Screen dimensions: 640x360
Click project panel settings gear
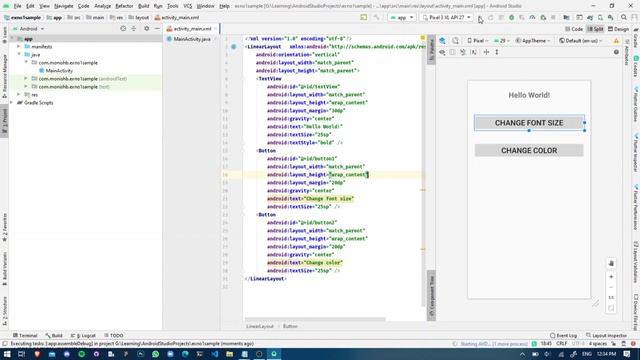147,29
